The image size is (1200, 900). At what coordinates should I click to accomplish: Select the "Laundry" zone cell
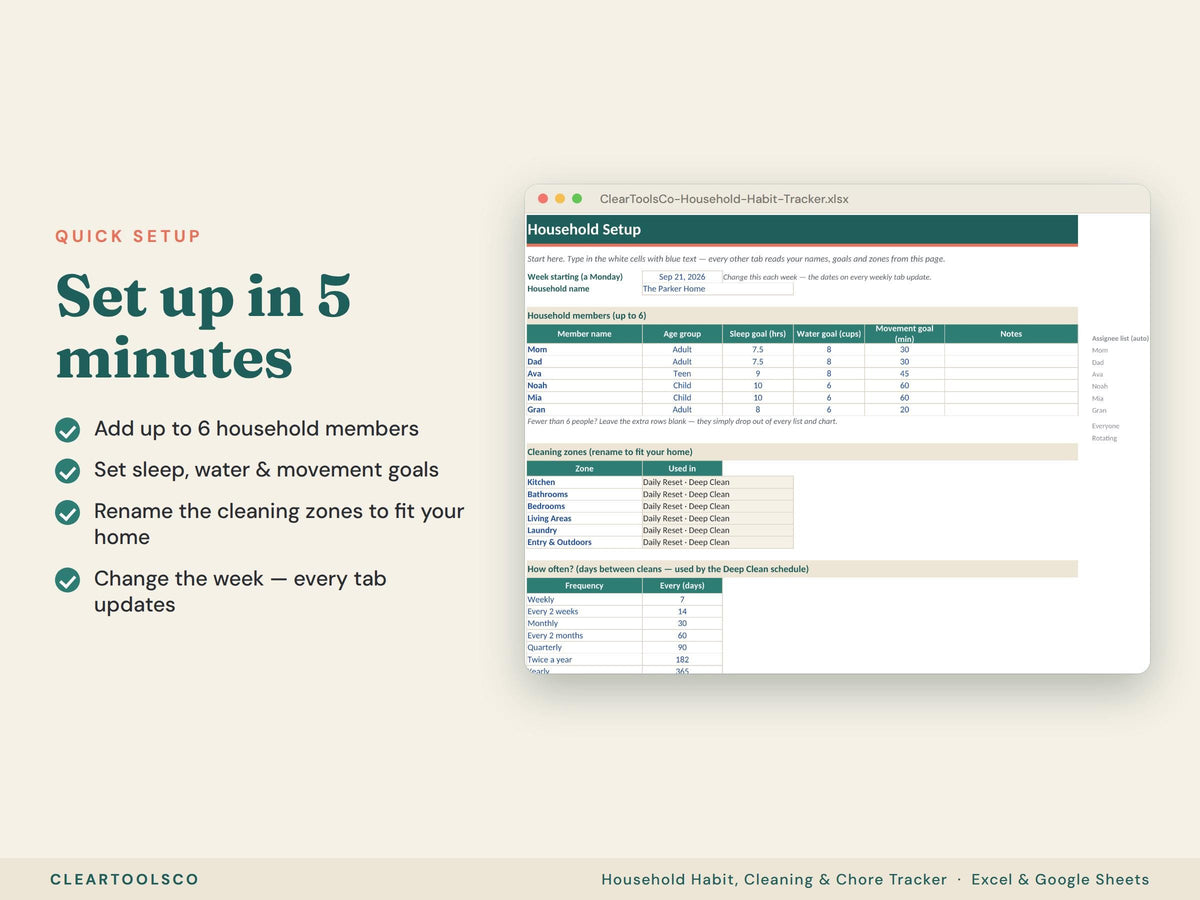coord(584,531)
